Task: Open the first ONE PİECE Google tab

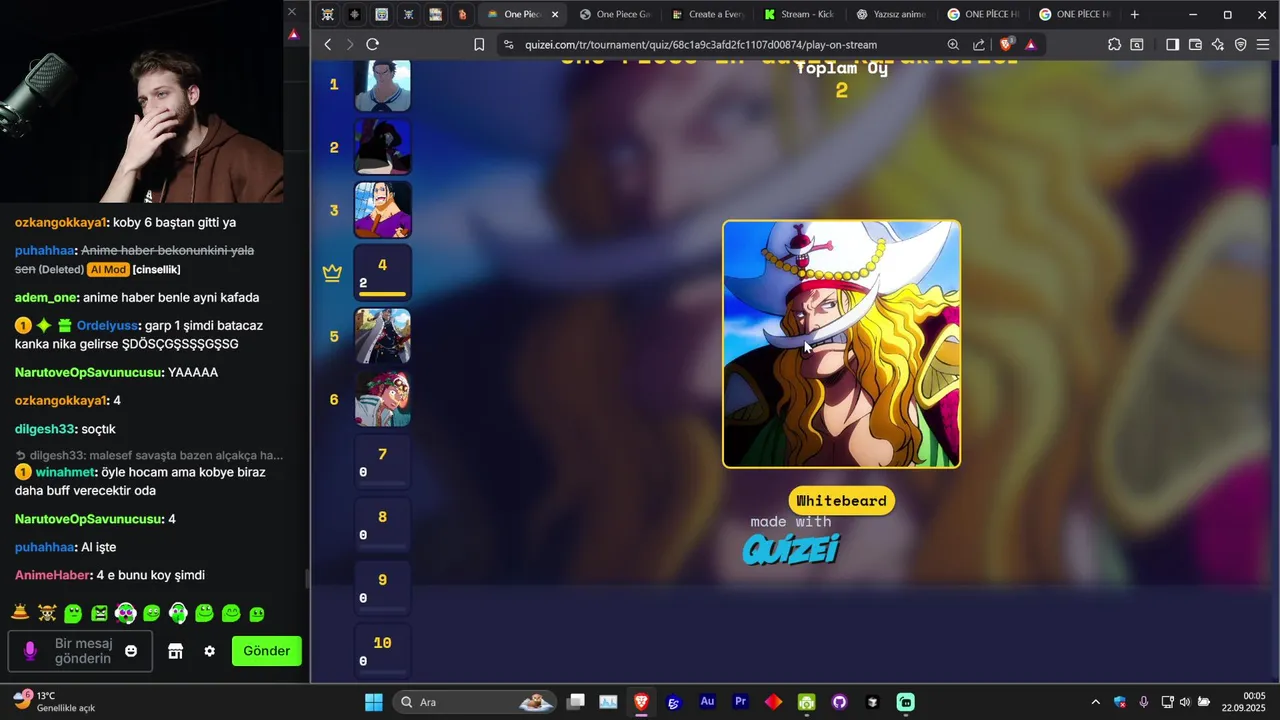Action: click(982, 14)
